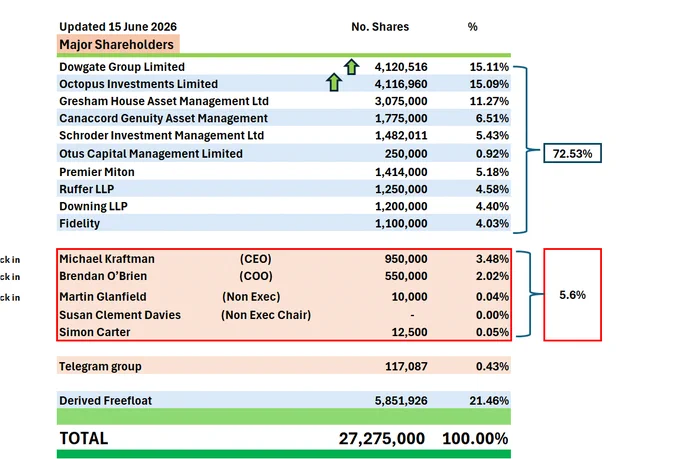This screenshot has width=680, height=459.
Task: Select the 'Dowgate Group Limited' cell
Action: 122,67
